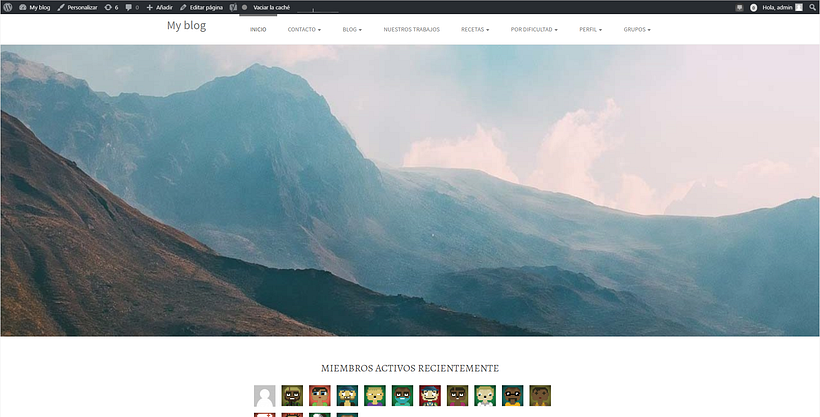This screenshot has width=820, height=417.
Task: Click Añadir to add new content
Action: point(160,7)
